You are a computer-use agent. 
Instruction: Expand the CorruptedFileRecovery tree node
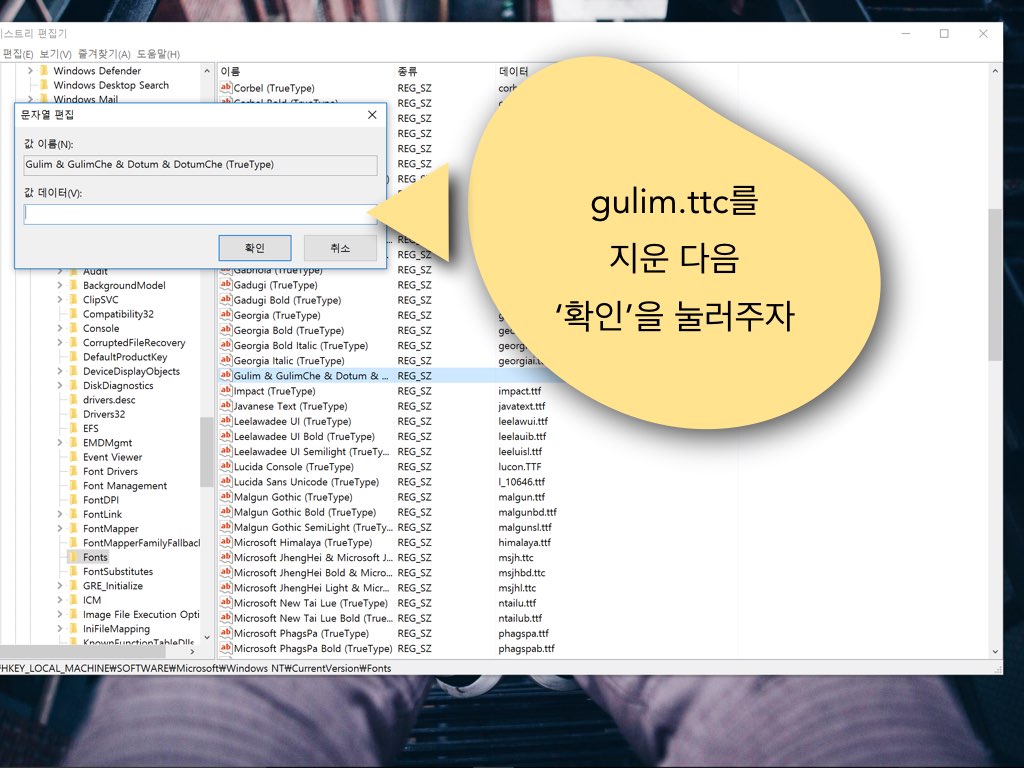pos(59,343)
